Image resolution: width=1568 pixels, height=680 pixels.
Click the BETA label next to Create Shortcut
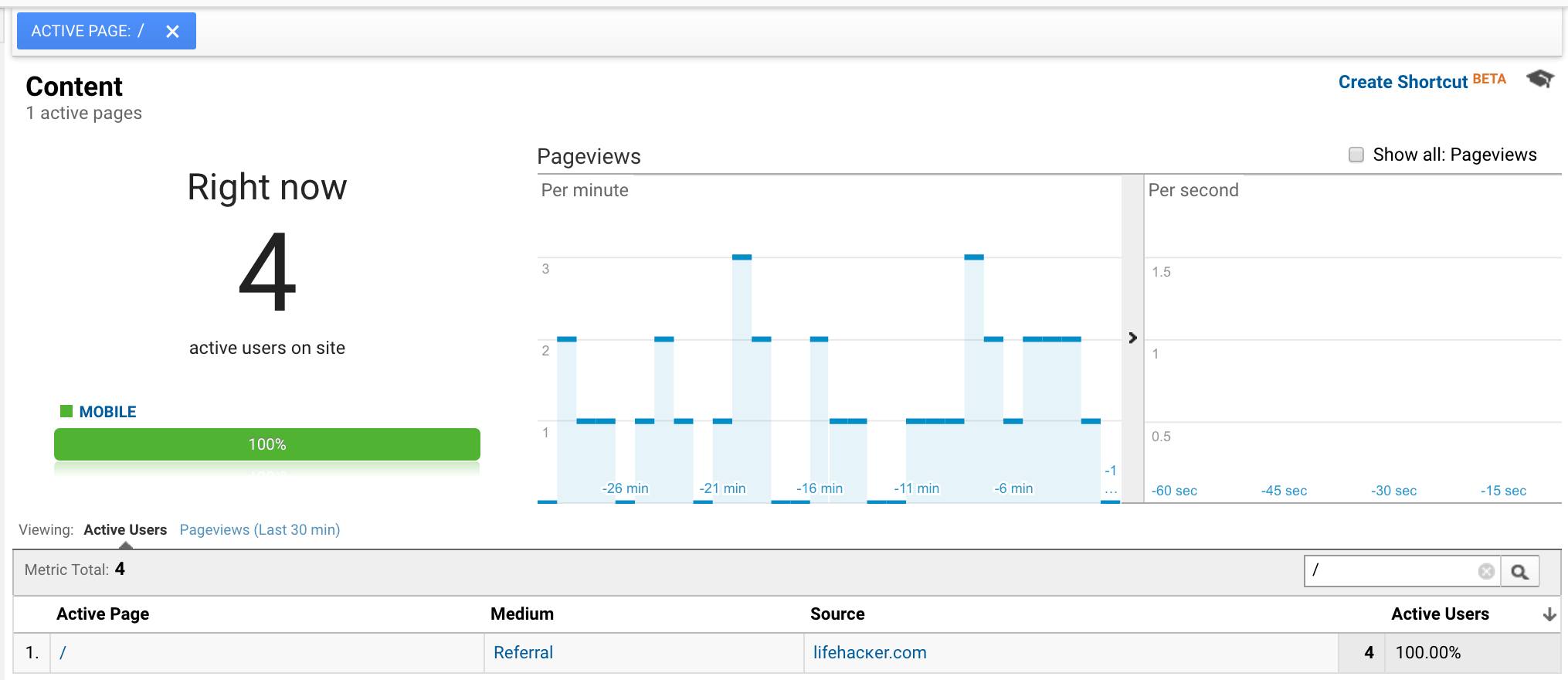click(x=1489, y=79)
